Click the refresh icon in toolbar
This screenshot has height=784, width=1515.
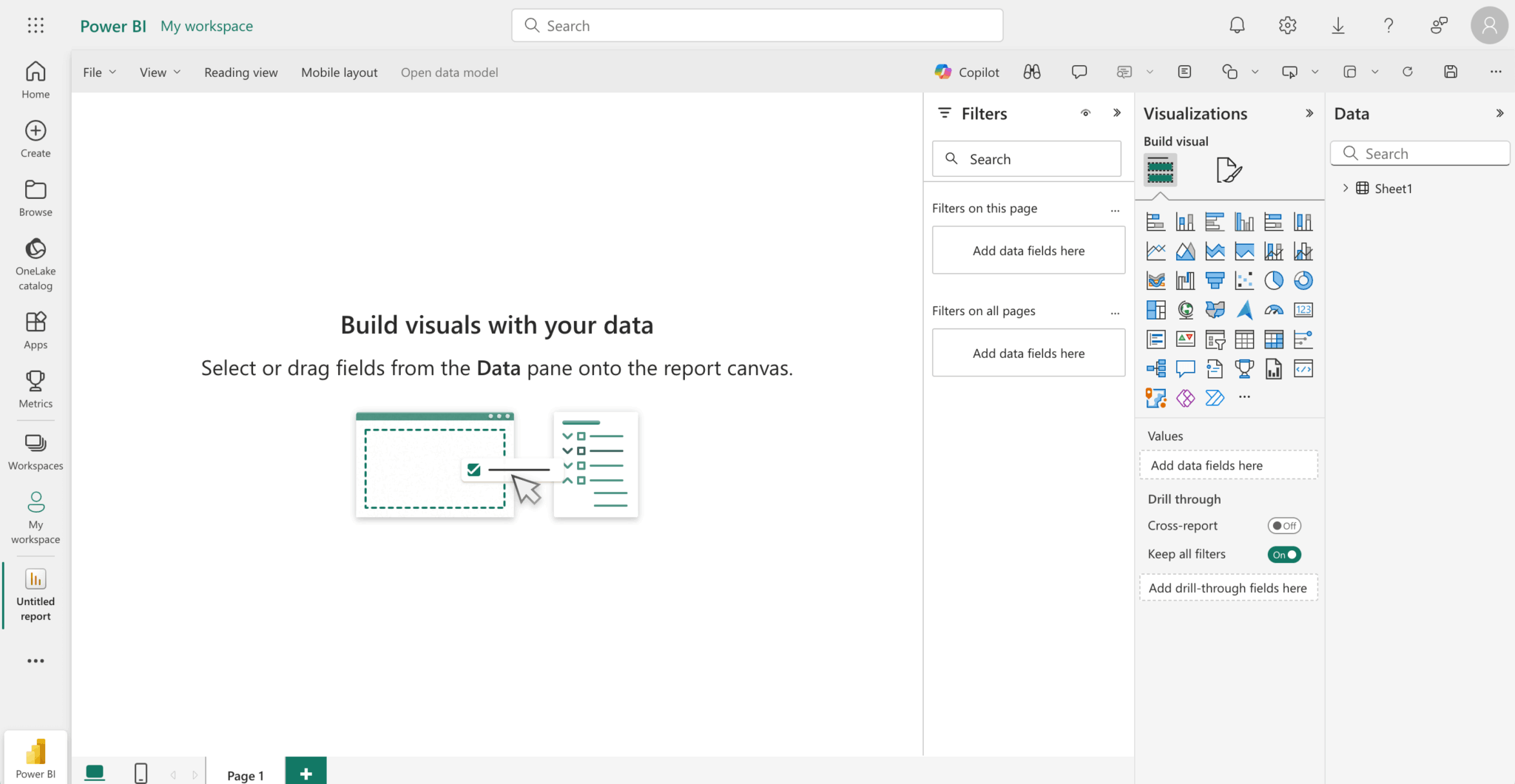point(1407,72)
